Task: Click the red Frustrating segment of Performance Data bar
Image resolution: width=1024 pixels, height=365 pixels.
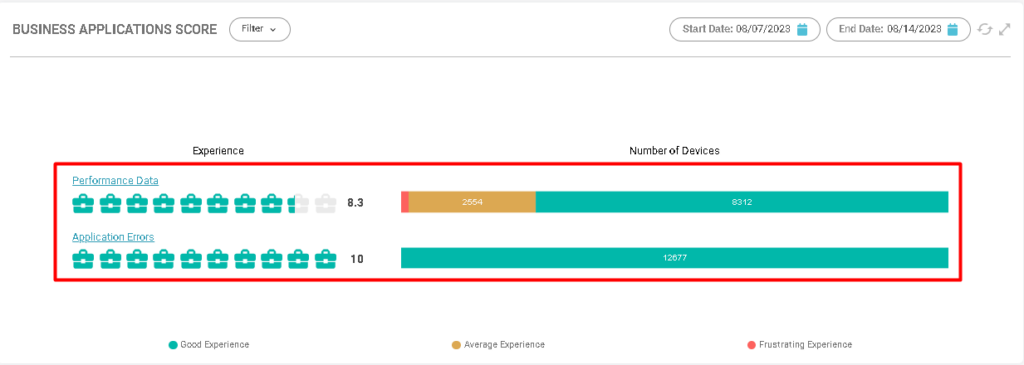Action: (x=405, y=202)
